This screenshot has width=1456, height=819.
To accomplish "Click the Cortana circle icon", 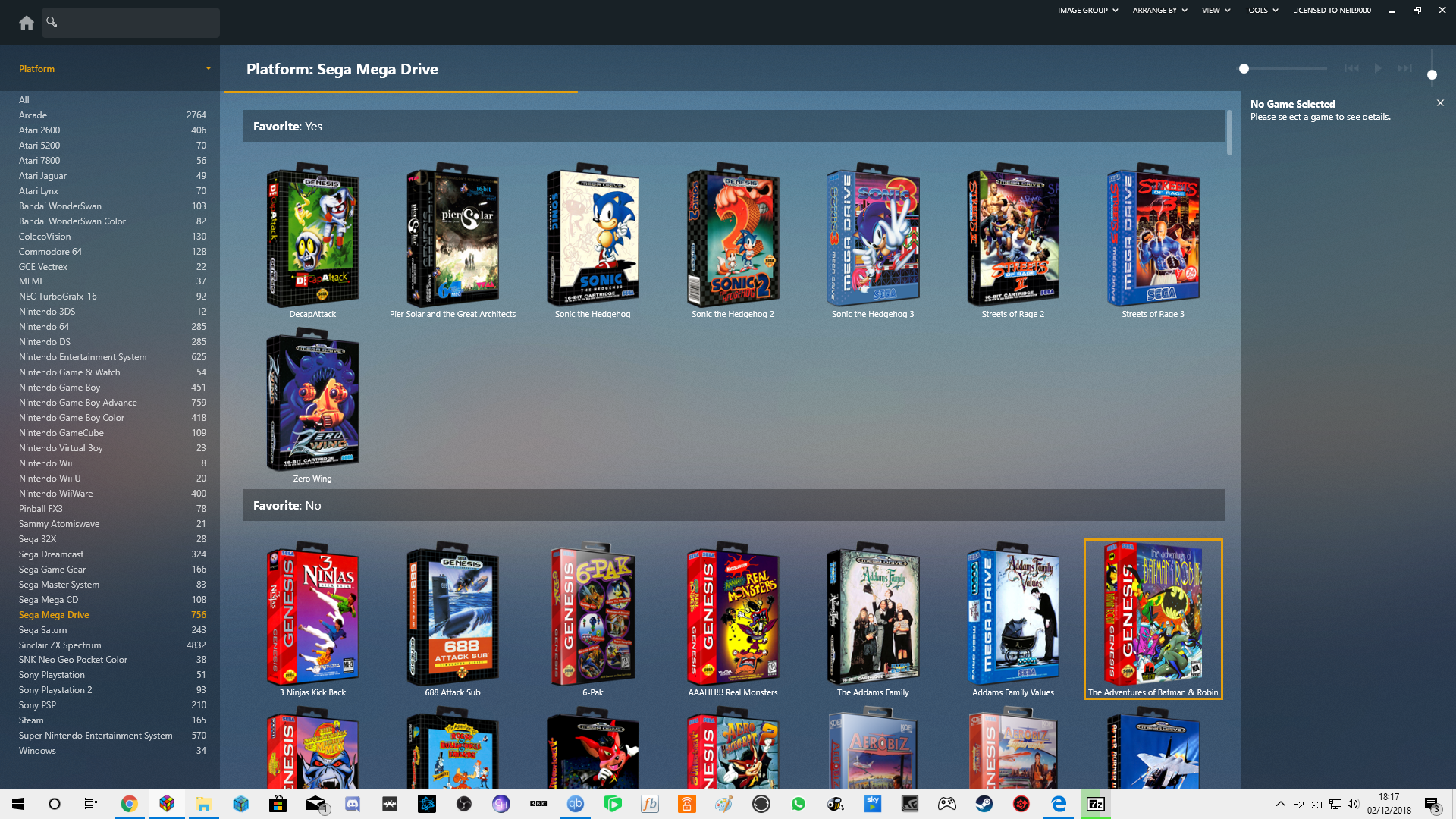I will [x=55, y=804].
